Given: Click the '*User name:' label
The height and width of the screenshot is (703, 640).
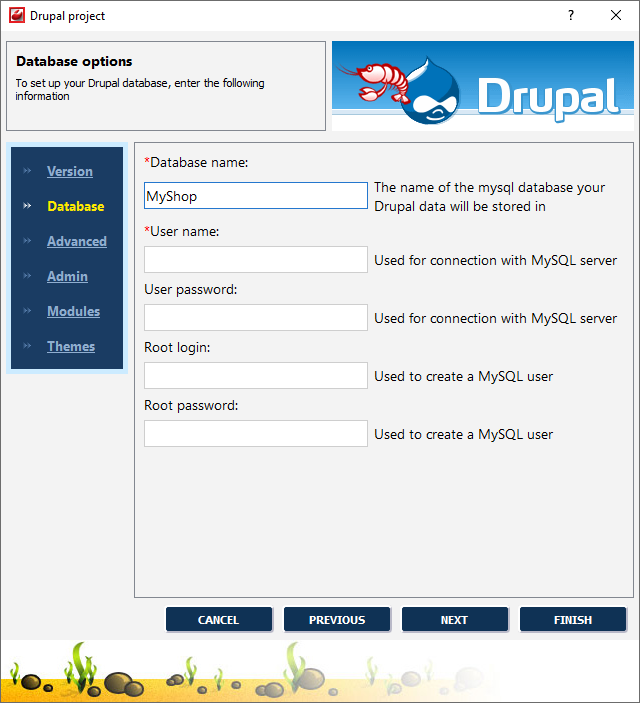Looking at the screenshot, I should tap(182, 231).
